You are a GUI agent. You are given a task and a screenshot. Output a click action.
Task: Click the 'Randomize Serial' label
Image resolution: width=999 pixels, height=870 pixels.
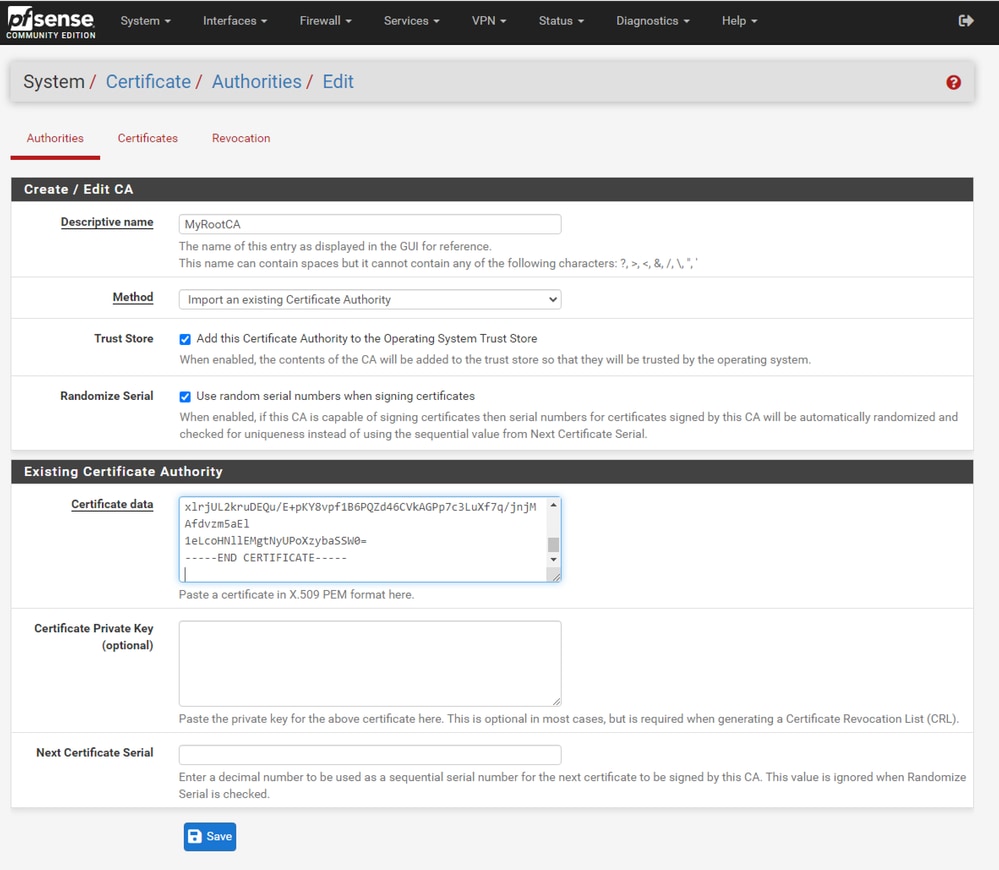[106, 396]
